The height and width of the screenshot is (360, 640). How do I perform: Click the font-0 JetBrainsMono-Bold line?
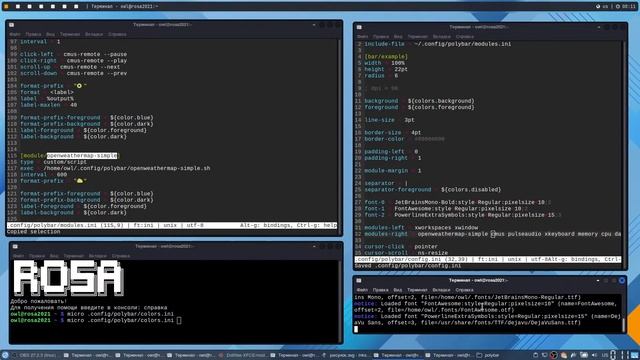(x=458, y=202)
